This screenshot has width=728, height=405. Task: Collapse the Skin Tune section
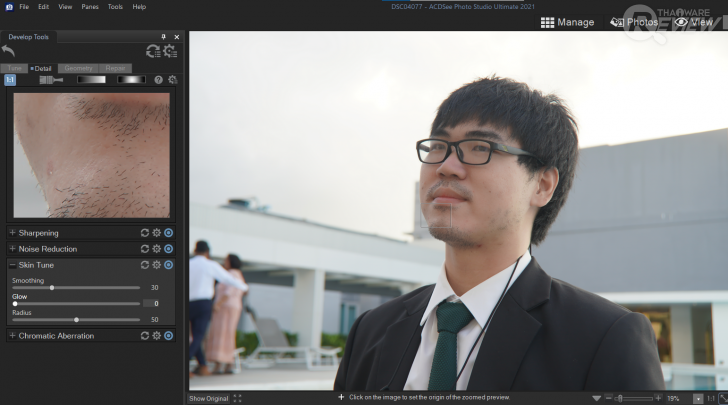(13, 265)
